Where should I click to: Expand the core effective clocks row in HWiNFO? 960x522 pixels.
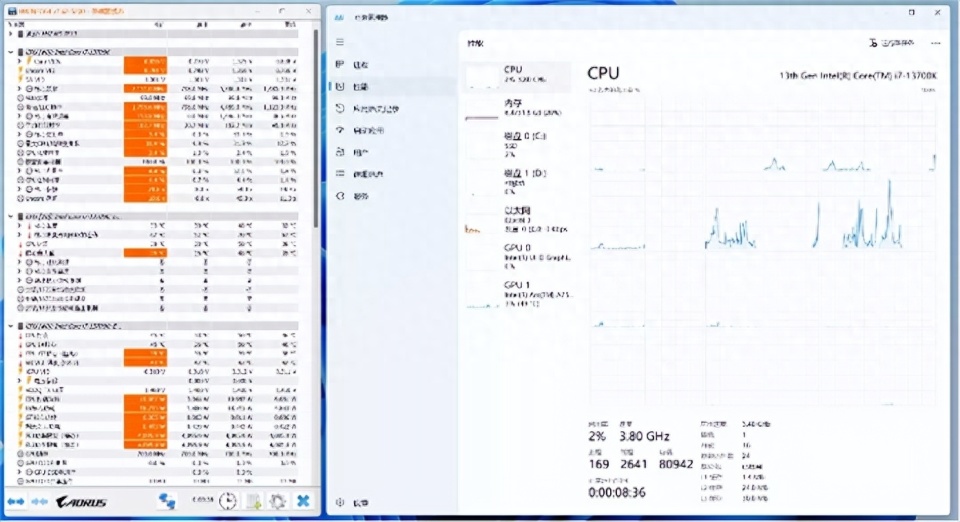pyautogui.click(x=20, y=116)
